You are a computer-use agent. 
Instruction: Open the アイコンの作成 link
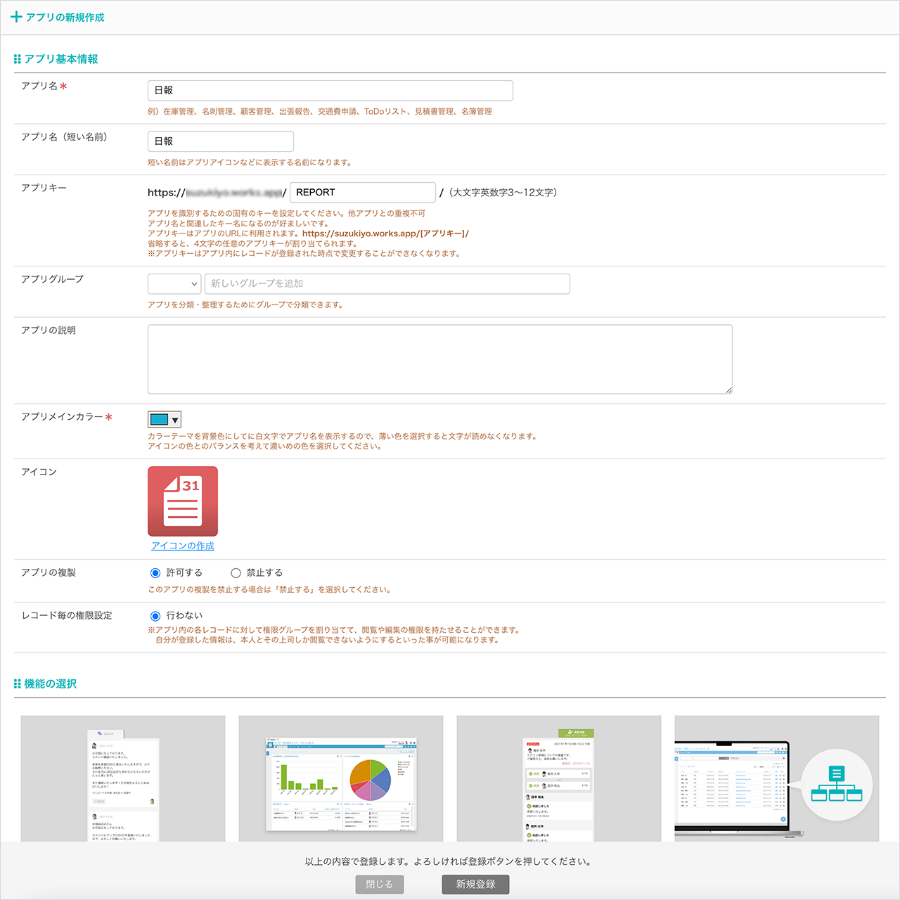point(183,546)
